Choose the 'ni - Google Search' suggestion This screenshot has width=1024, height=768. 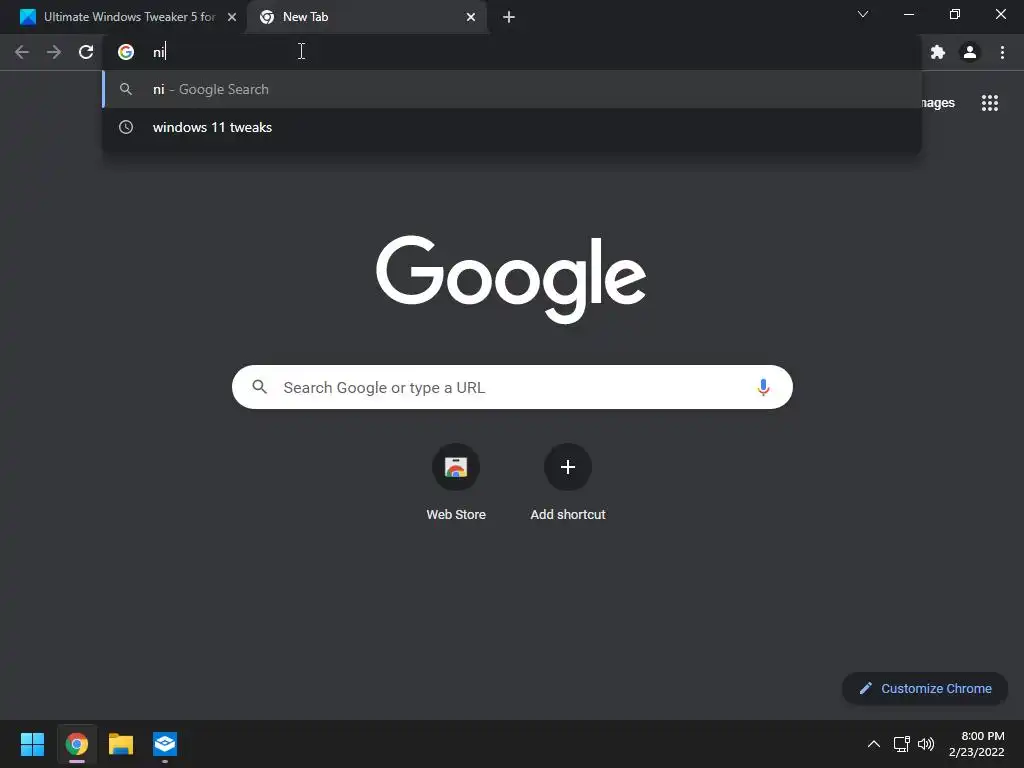click(x=512, y=89)
